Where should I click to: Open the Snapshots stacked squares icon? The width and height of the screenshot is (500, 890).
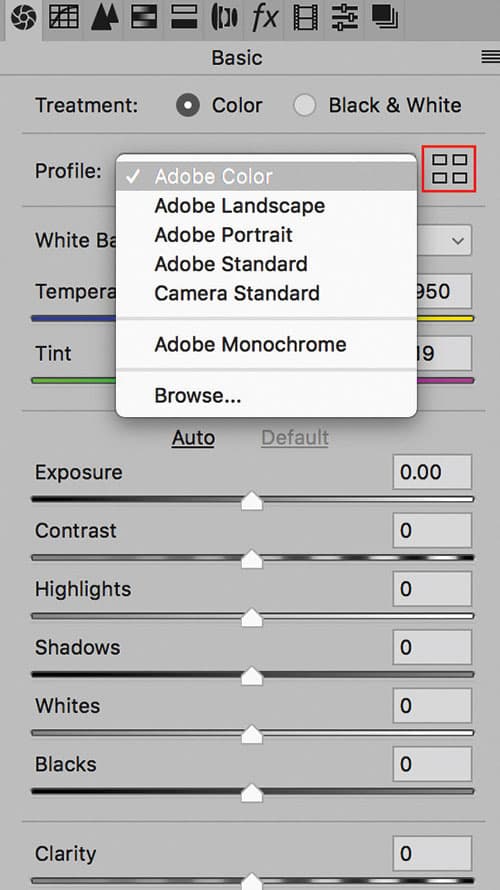click(x=386, y=18)
